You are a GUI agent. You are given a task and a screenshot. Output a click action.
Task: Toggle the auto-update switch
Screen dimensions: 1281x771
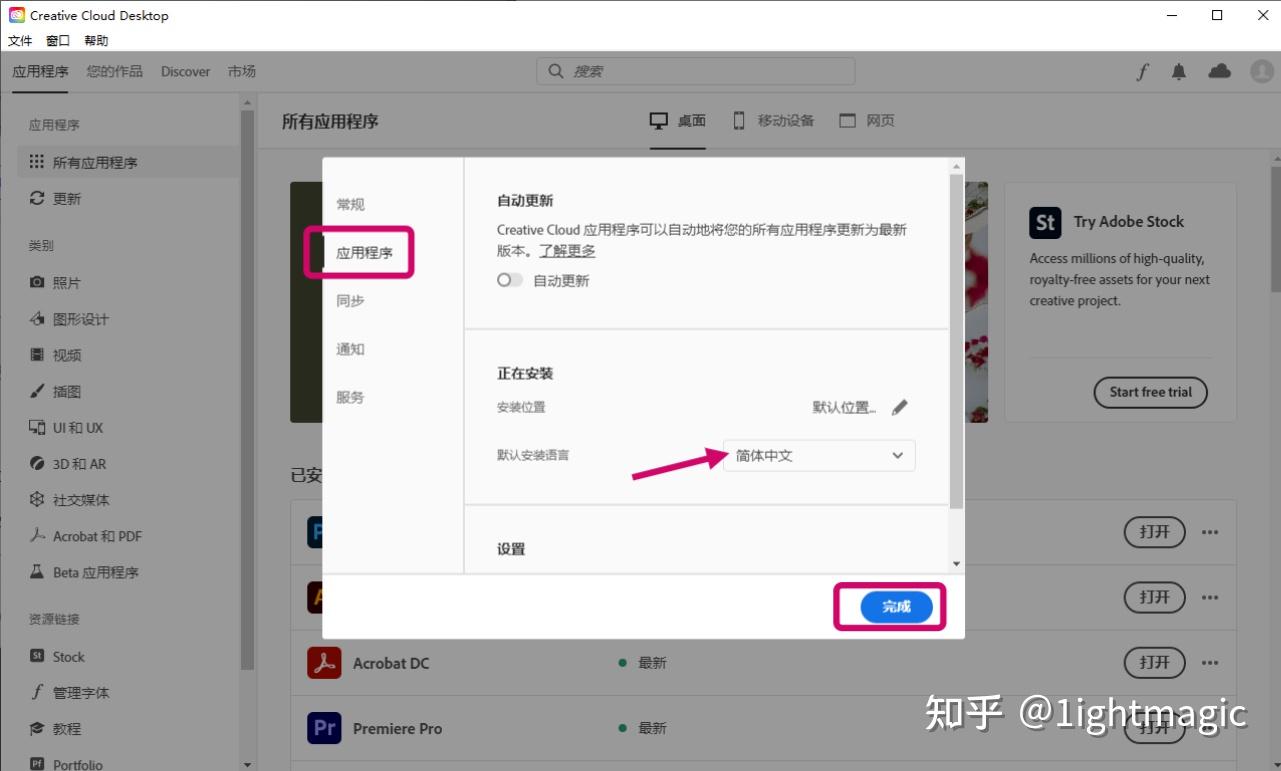(510, 281)
